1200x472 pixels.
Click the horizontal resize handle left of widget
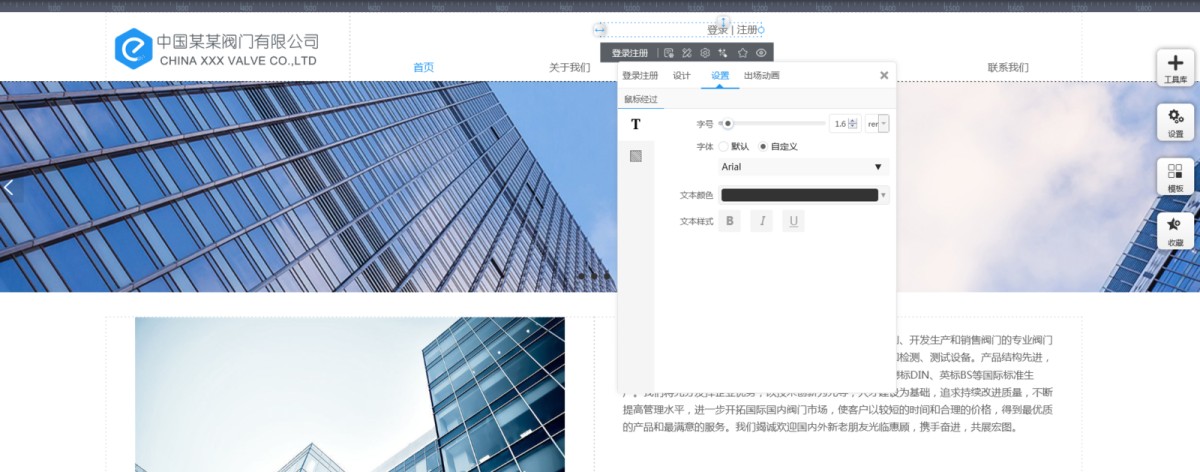[x=599, y=30]
